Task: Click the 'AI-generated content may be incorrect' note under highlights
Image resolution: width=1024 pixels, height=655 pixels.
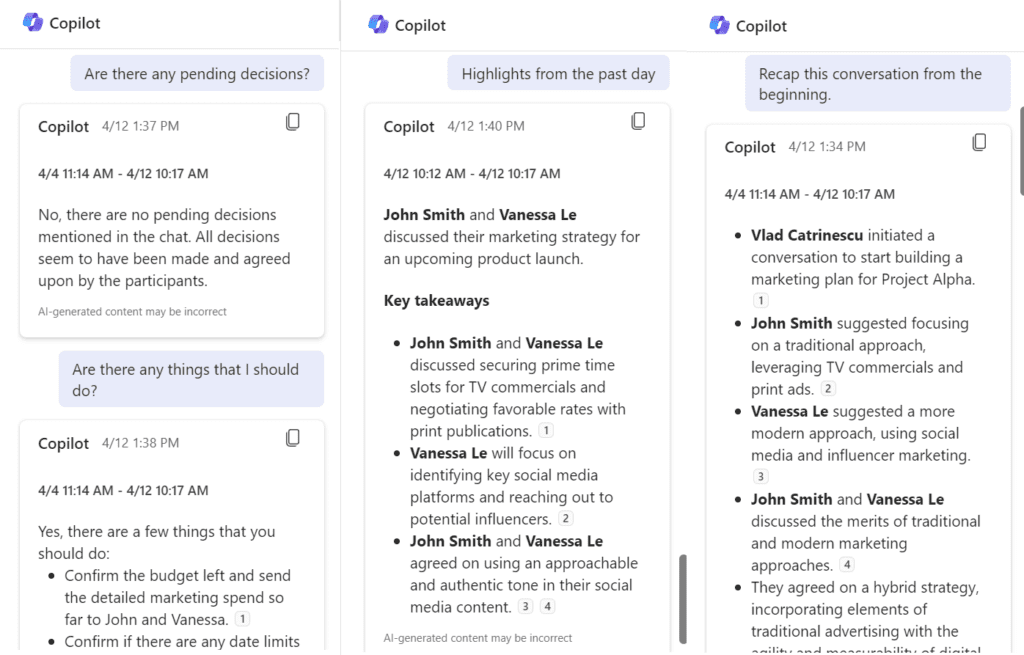Action: pos(477,638)
